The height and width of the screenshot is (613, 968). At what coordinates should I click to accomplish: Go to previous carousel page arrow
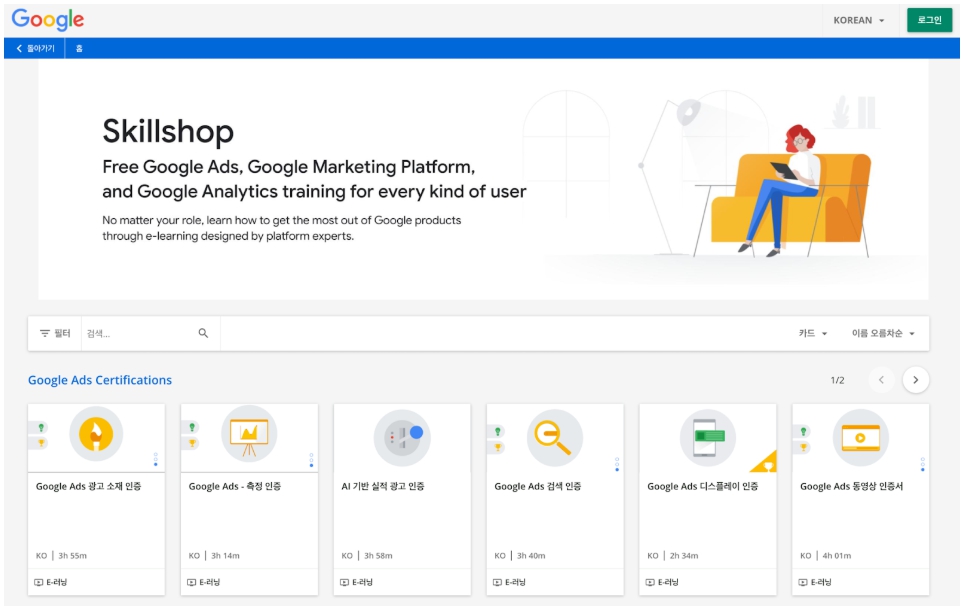click(881, 380)
